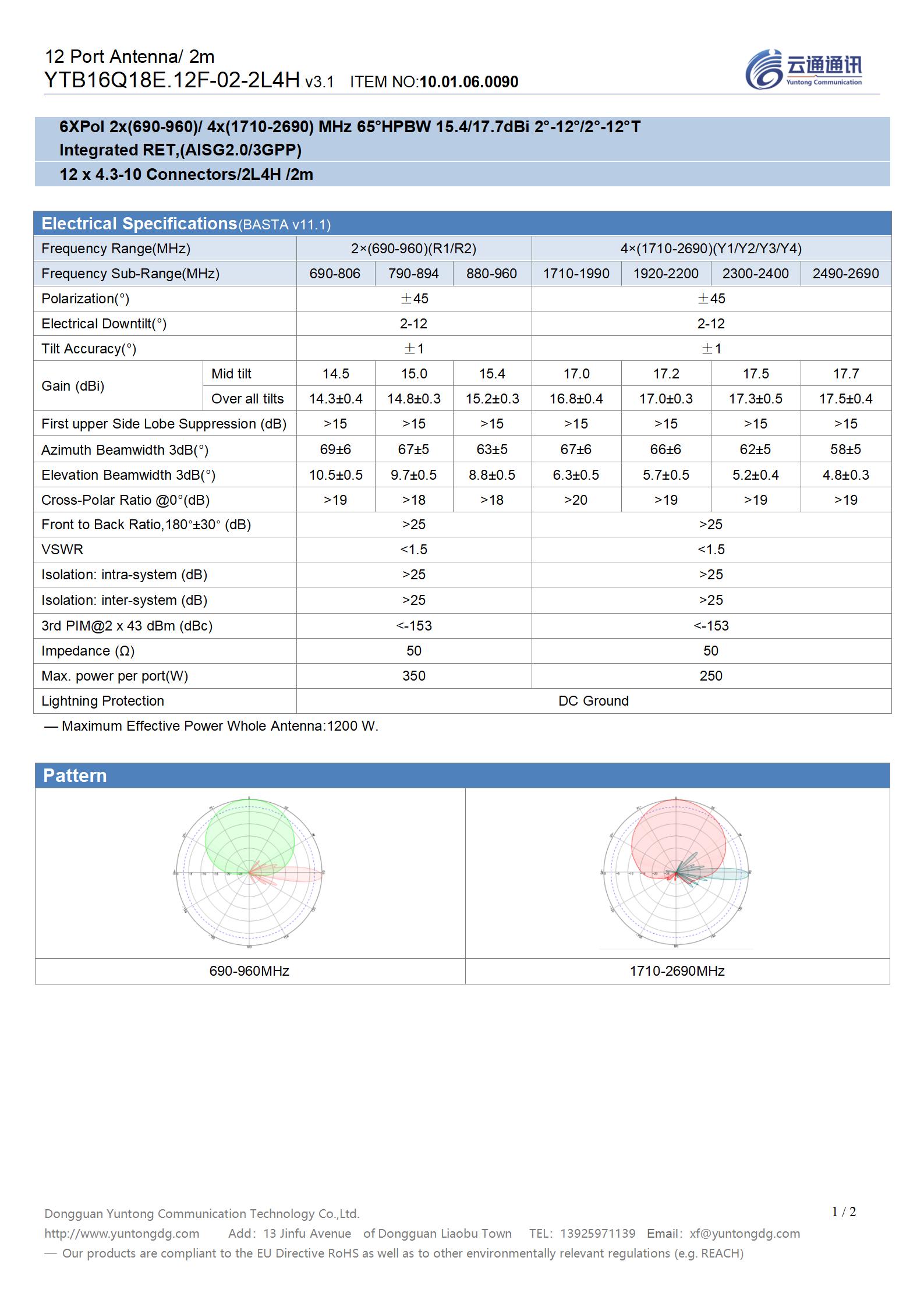The height and width of the screenshot is (1307, 924).
Task: Click the 2×(690-960)(R1/R2) column header
Action: [413, 249]
